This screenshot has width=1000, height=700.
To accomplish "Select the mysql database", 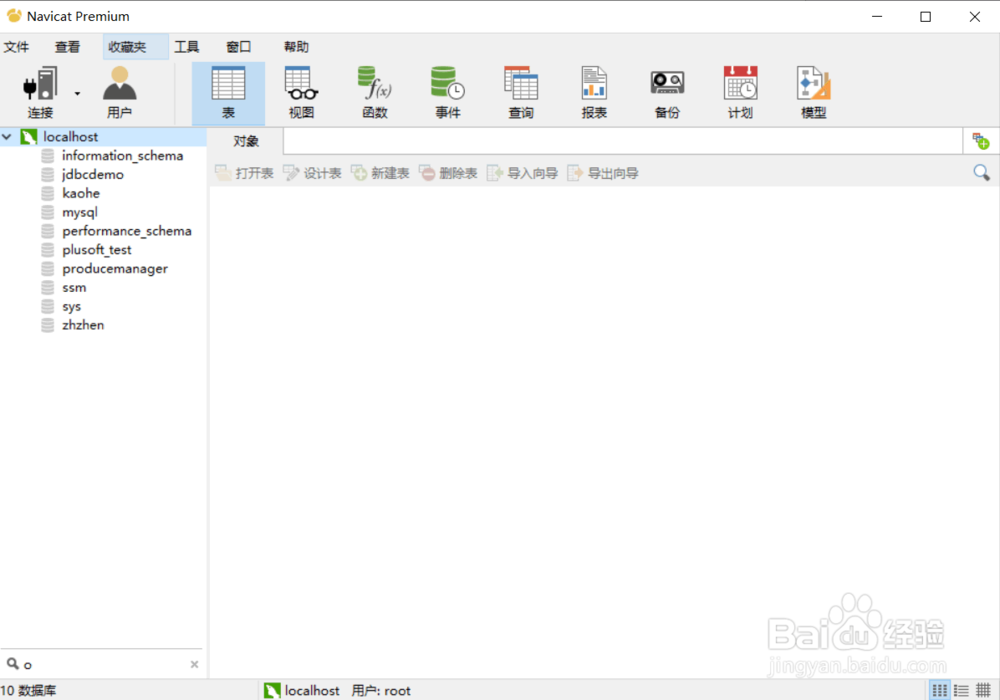I will click(80, 212).
